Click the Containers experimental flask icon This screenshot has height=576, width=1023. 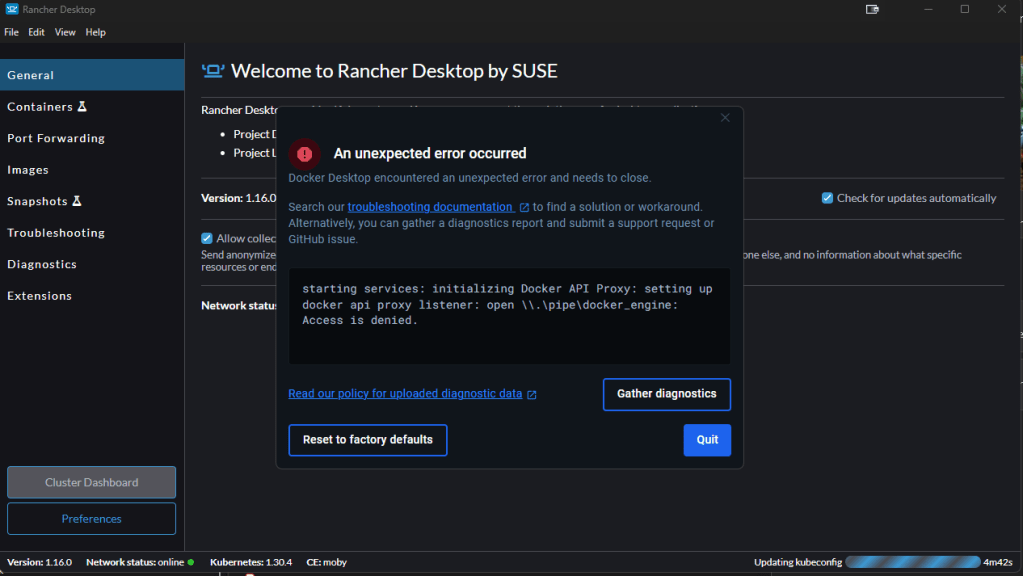(x=82, y=106)
